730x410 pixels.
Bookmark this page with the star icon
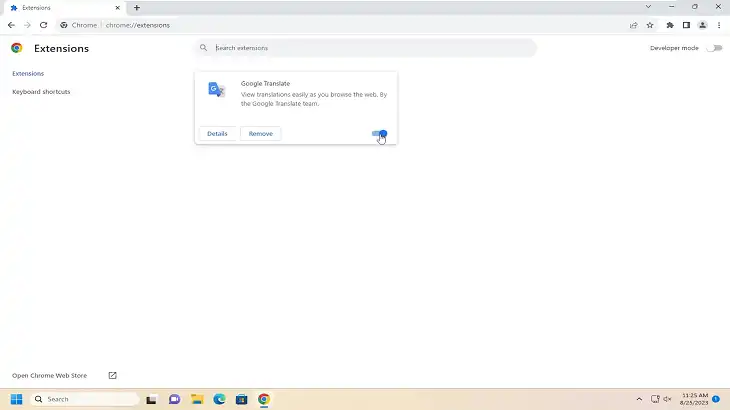pos(650,25)
